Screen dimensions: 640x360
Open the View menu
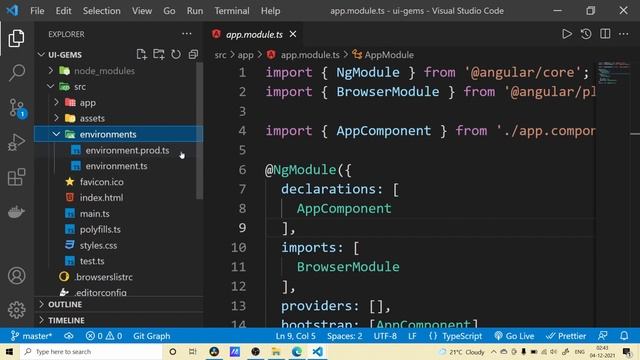click(x=142, y=11)
